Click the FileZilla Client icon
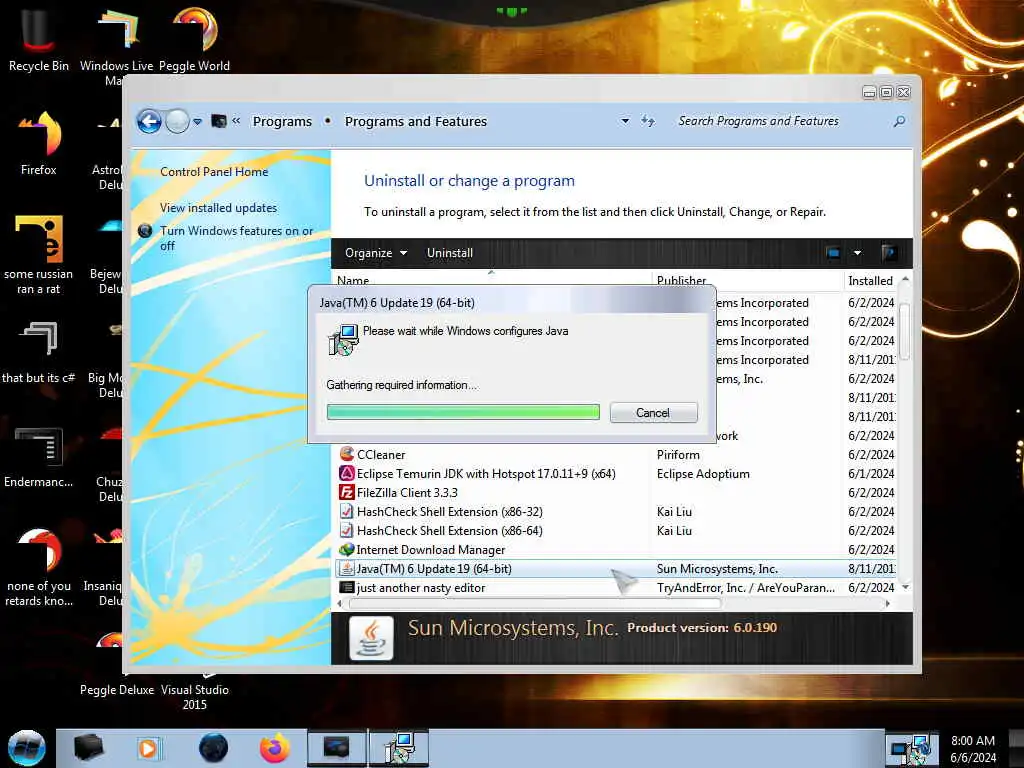 point(347,492)
